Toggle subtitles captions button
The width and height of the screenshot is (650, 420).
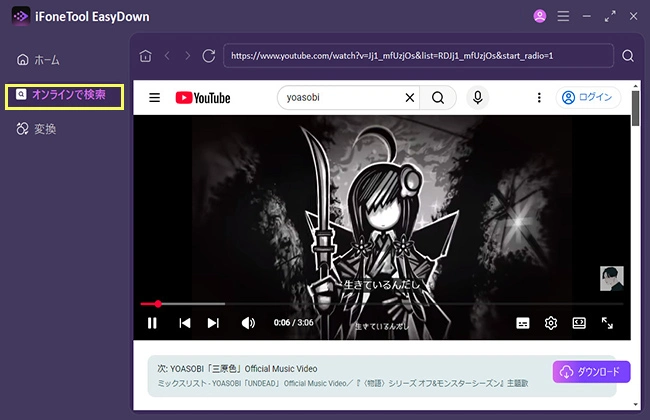(x=523, y=323)
